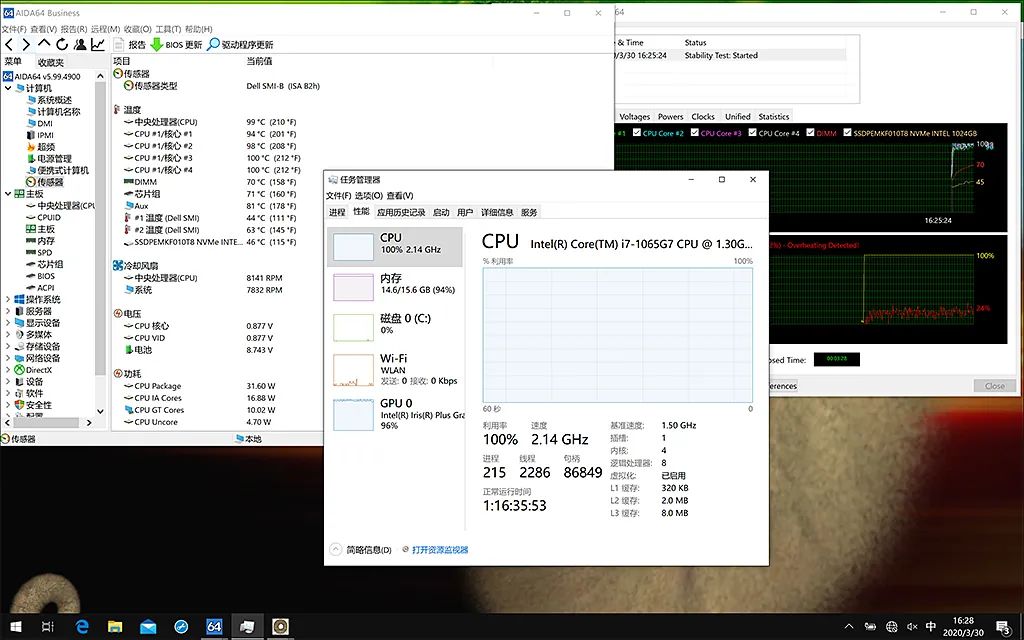Open the Mail app from taskbar
The height and width of the screenshot is (640, 1024).
tap(148, 627)
